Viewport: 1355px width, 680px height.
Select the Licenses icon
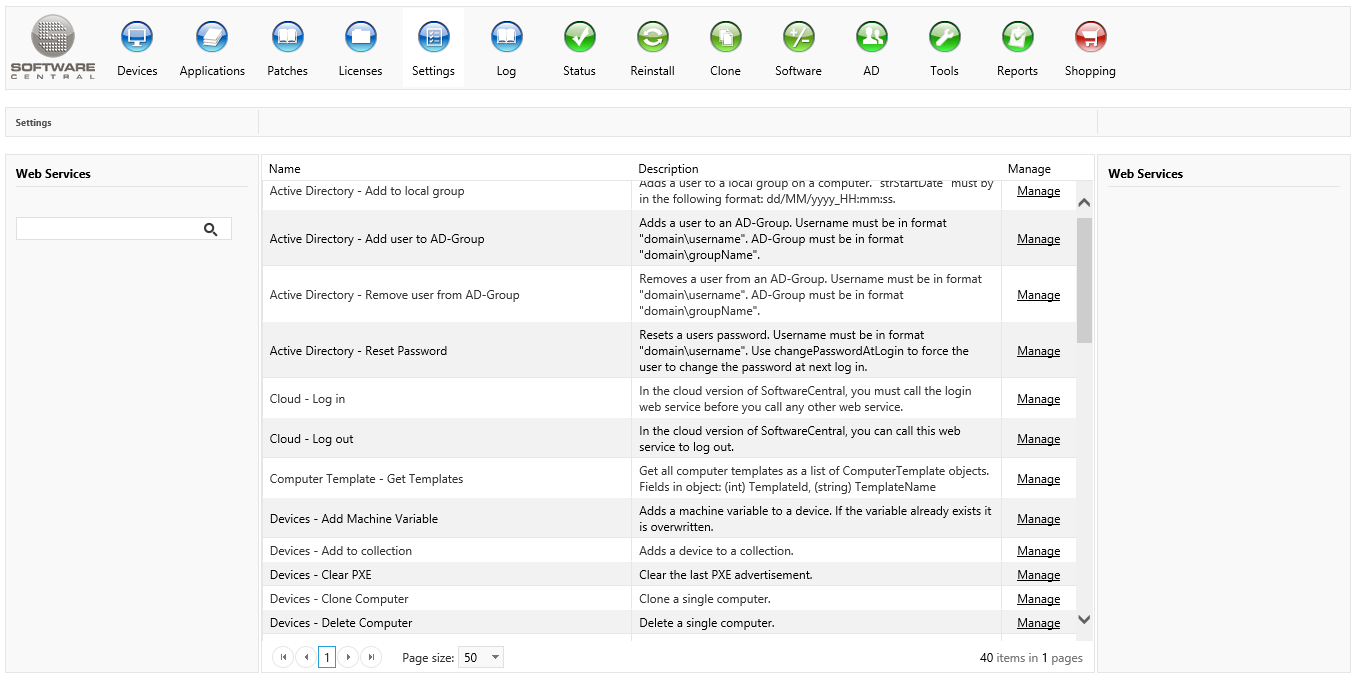(x=360, y=38)
